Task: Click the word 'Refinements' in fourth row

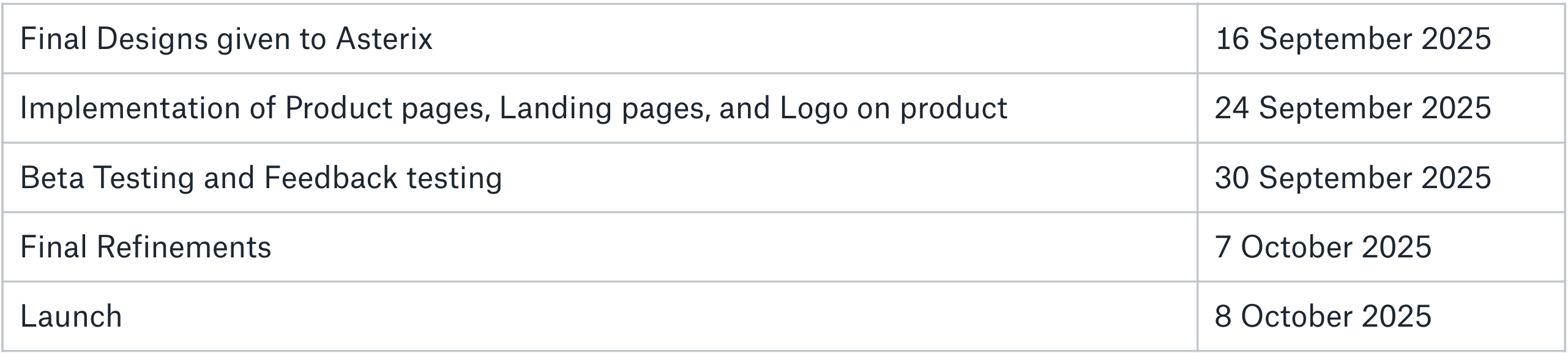Action: 184,248
